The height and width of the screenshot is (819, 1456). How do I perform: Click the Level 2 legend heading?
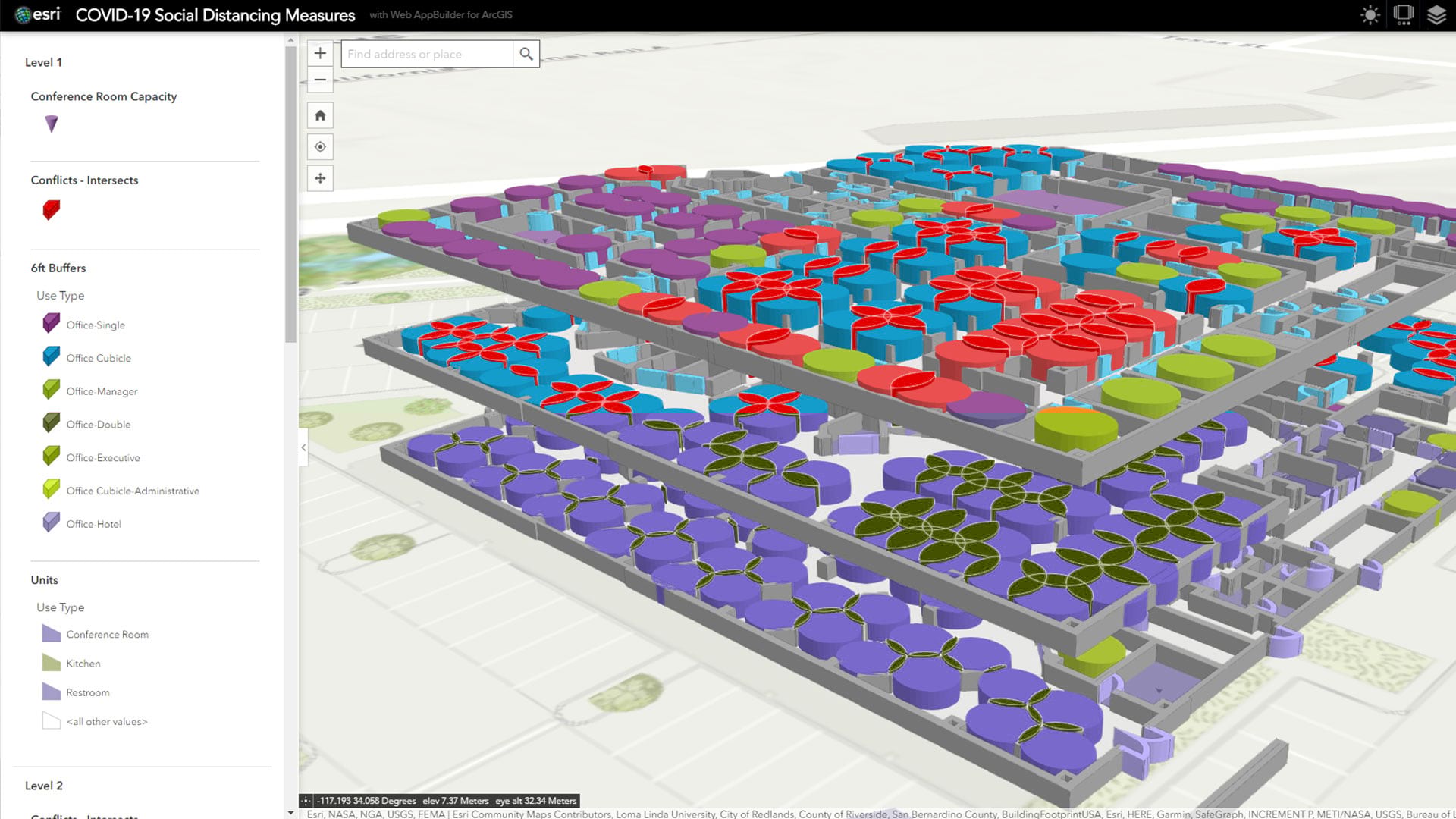coord(44,786)
